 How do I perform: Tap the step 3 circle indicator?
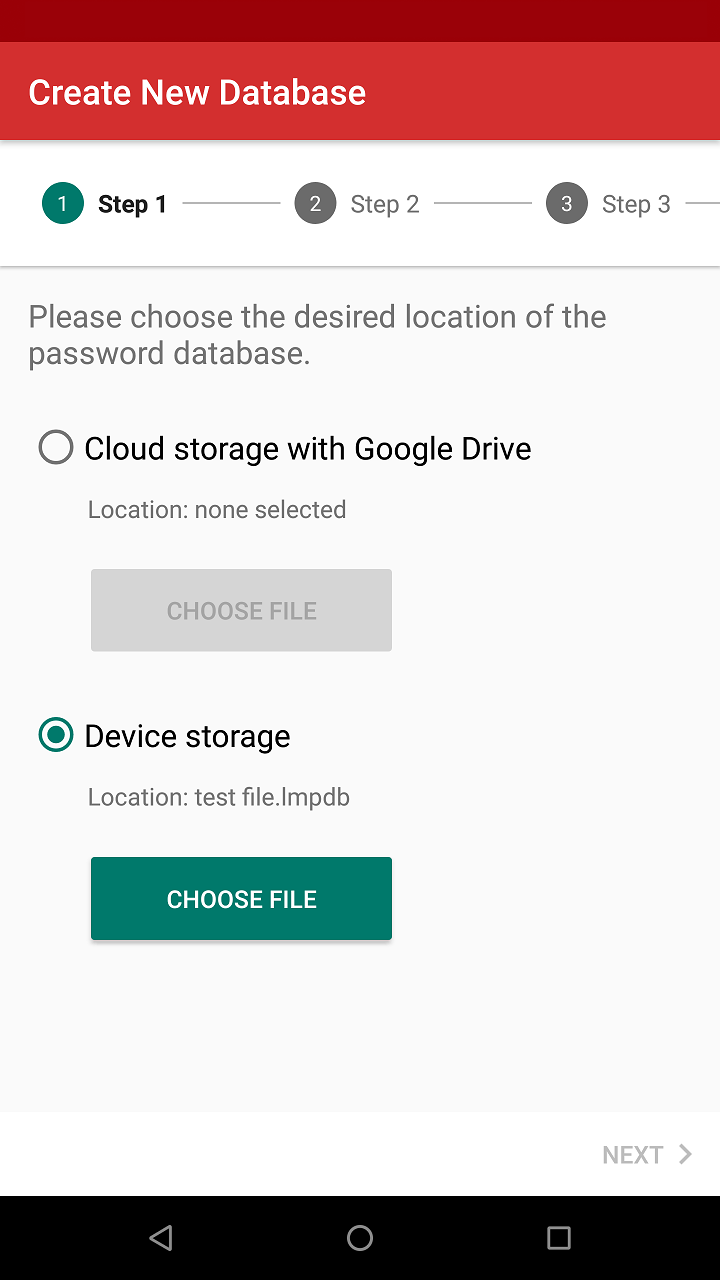pos(566,204)
